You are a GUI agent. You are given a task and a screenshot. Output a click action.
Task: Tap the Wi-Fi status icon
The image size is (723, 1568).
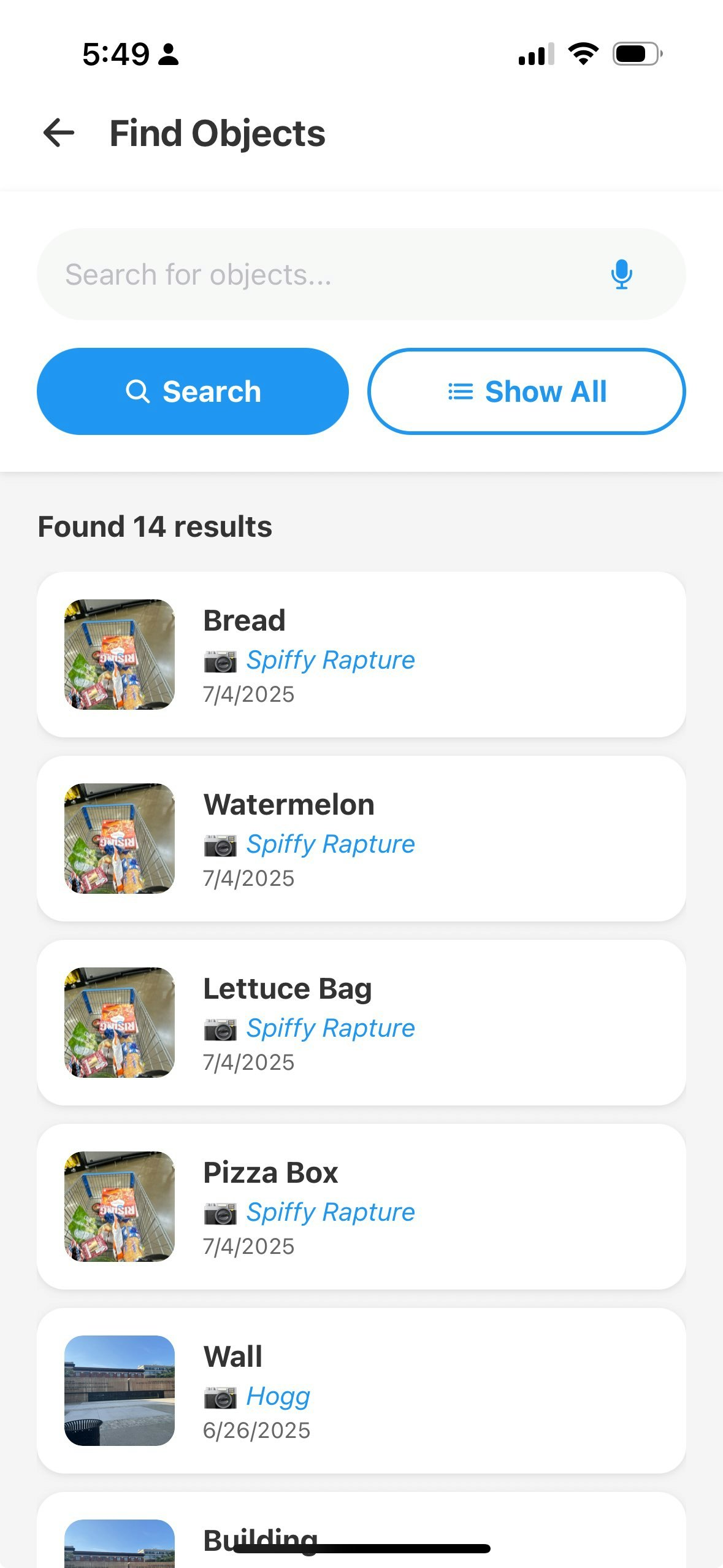click(583, 54)
